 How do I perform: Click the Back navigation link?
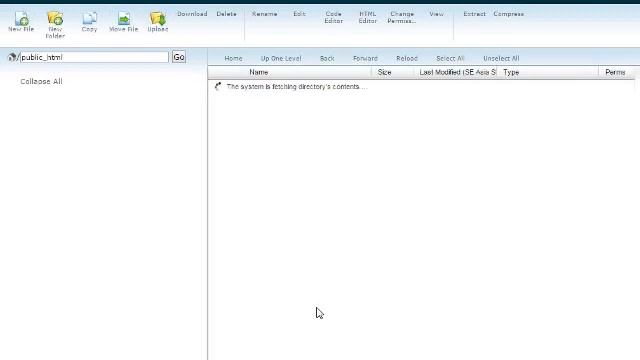click(x=327, y=58)
